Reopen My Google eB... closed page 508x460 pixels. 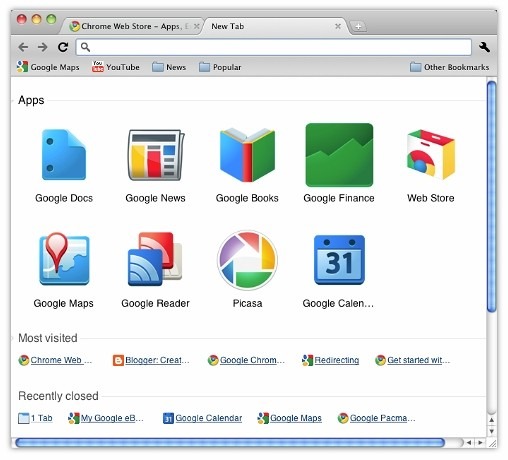[x=106, y=418]
